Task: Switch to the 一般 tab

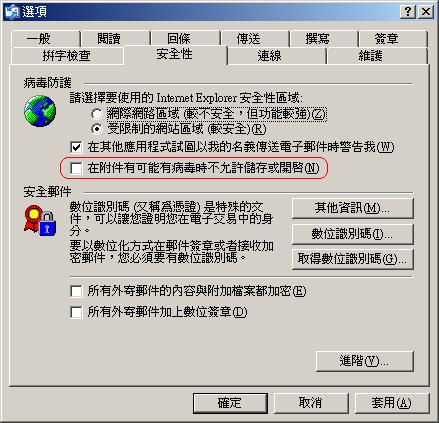Action: click(46, 39)
